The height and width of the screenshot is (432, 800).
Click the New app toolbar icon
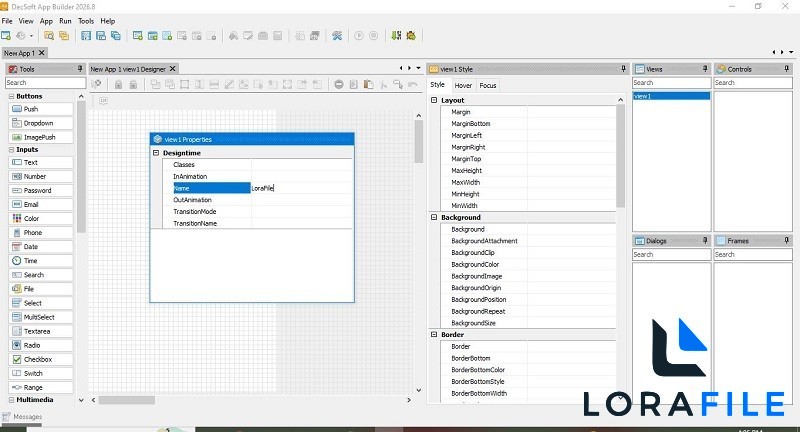point(6,36)
